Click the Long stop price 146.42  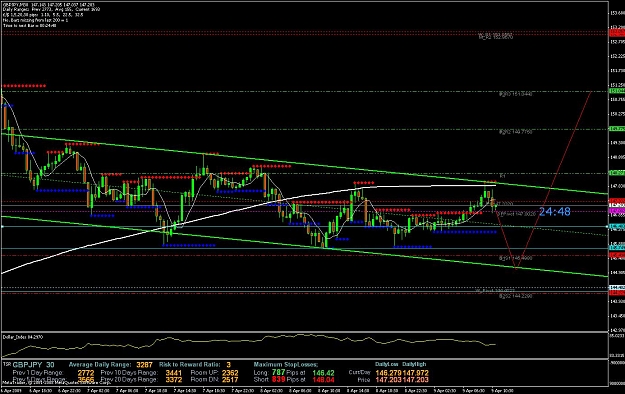point(323,373)
